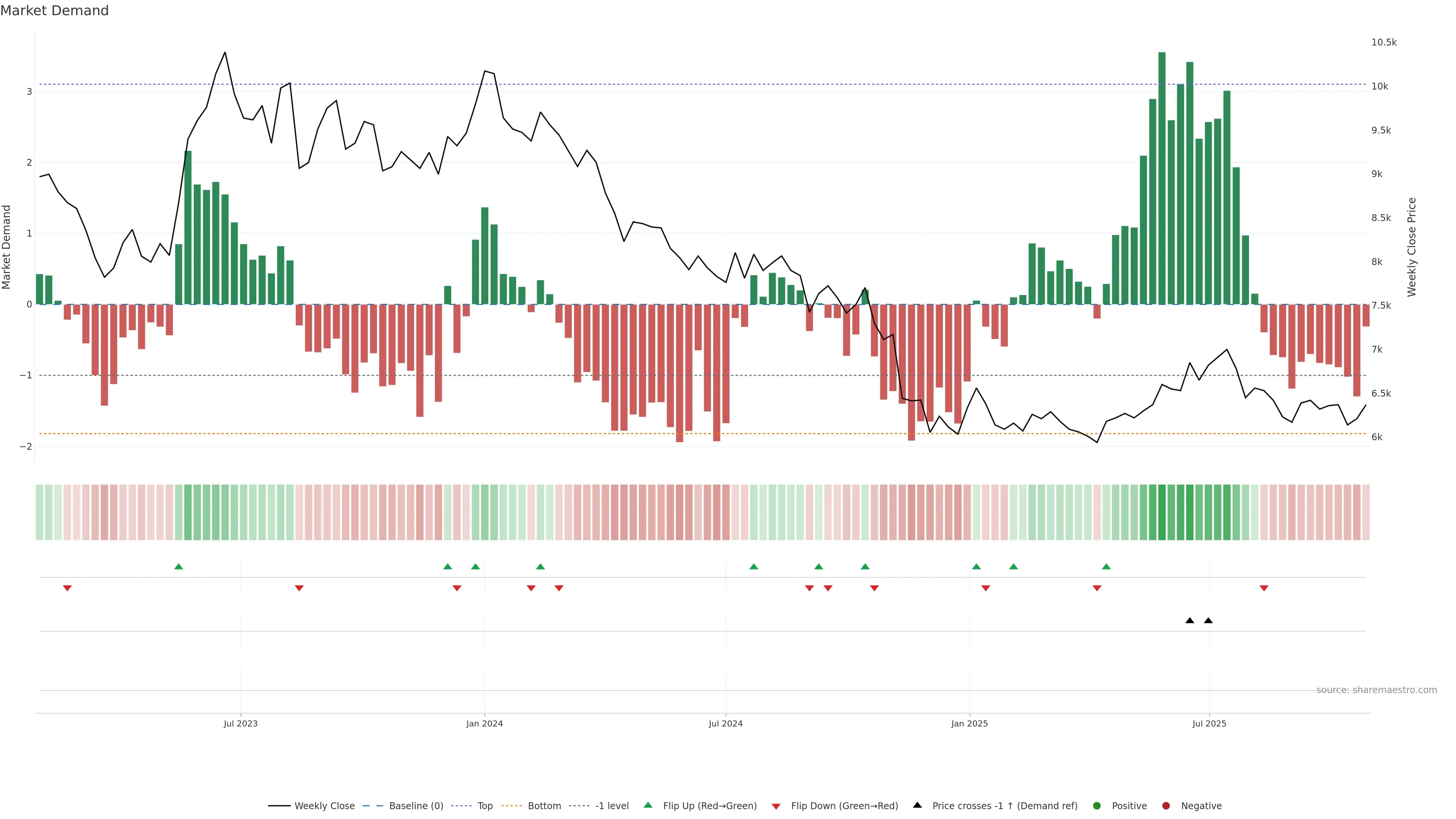Click the Jul 2025 x-axis label
The image size is (1456, 819).
(1210, 723)
